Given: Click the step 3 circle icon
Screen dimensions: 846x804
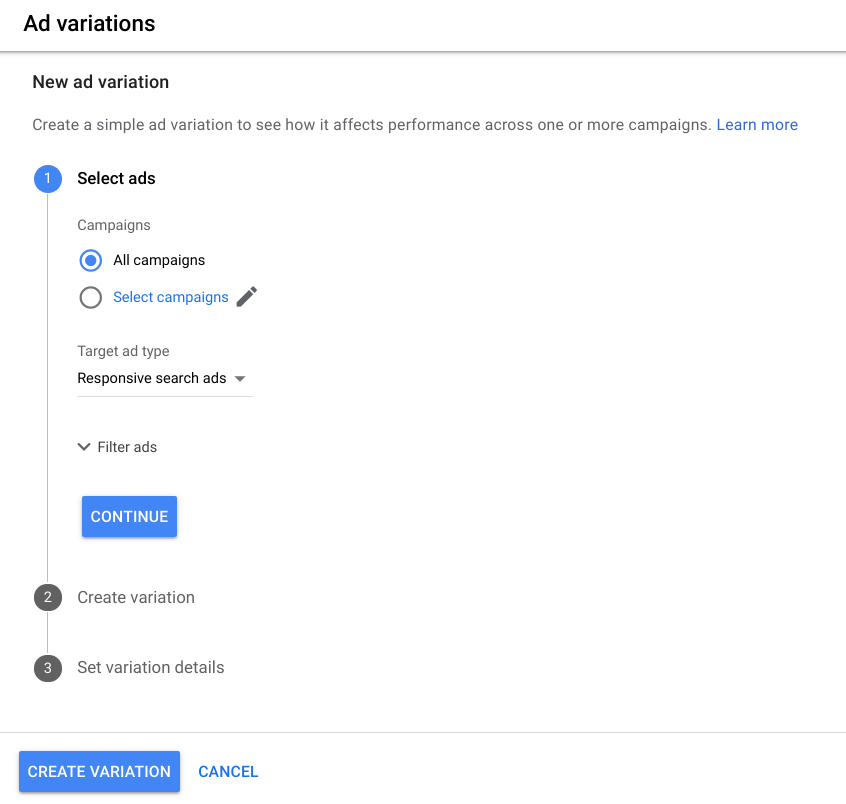Looking at the screenshot, I should [47, 668].
